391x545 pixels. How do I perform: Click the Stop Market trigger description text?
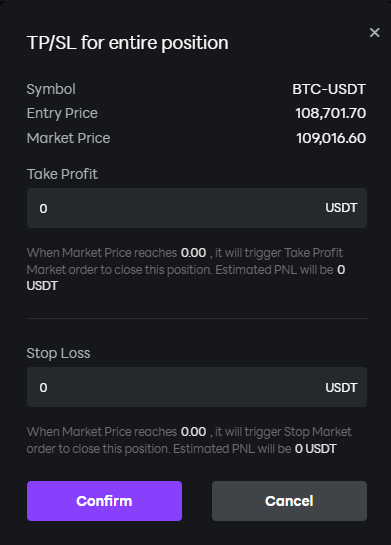click(x=189, y=440)
